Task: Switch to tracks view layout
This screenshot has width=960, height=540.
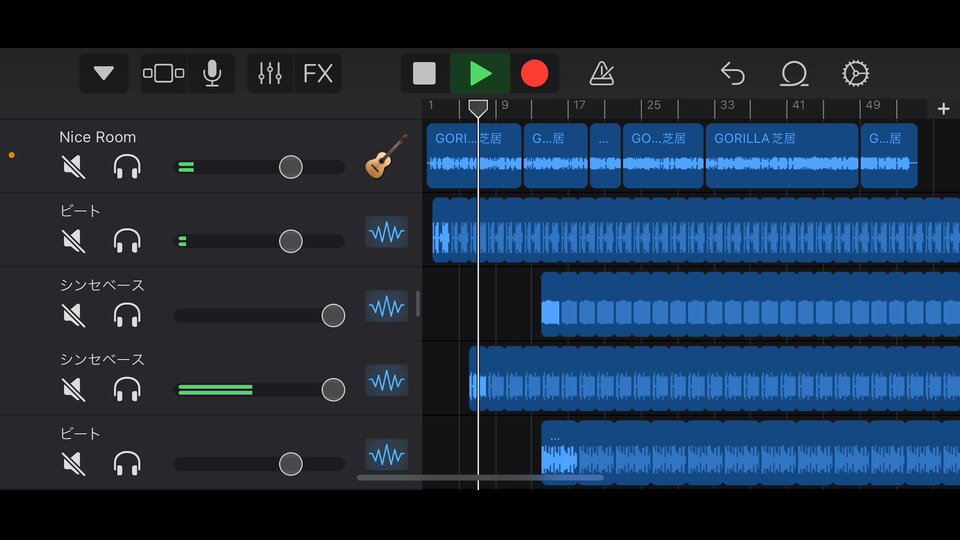Action: (x=164, y=74)
